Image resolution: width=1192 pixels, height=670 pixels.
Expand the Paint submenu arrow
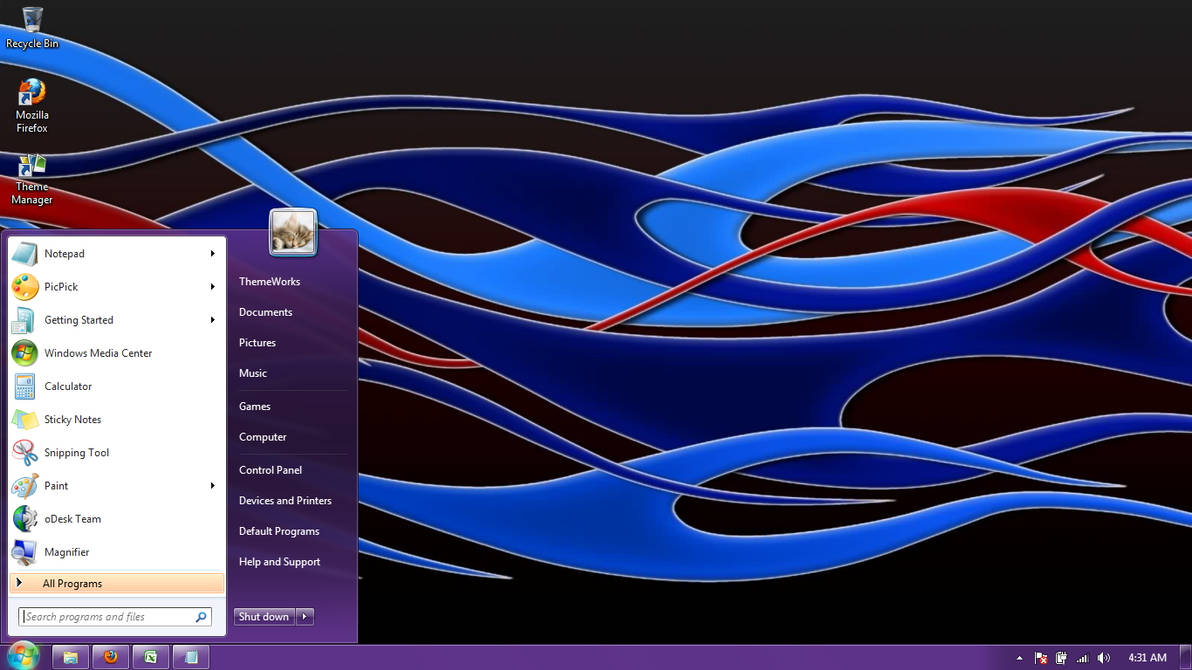(212, 485)
